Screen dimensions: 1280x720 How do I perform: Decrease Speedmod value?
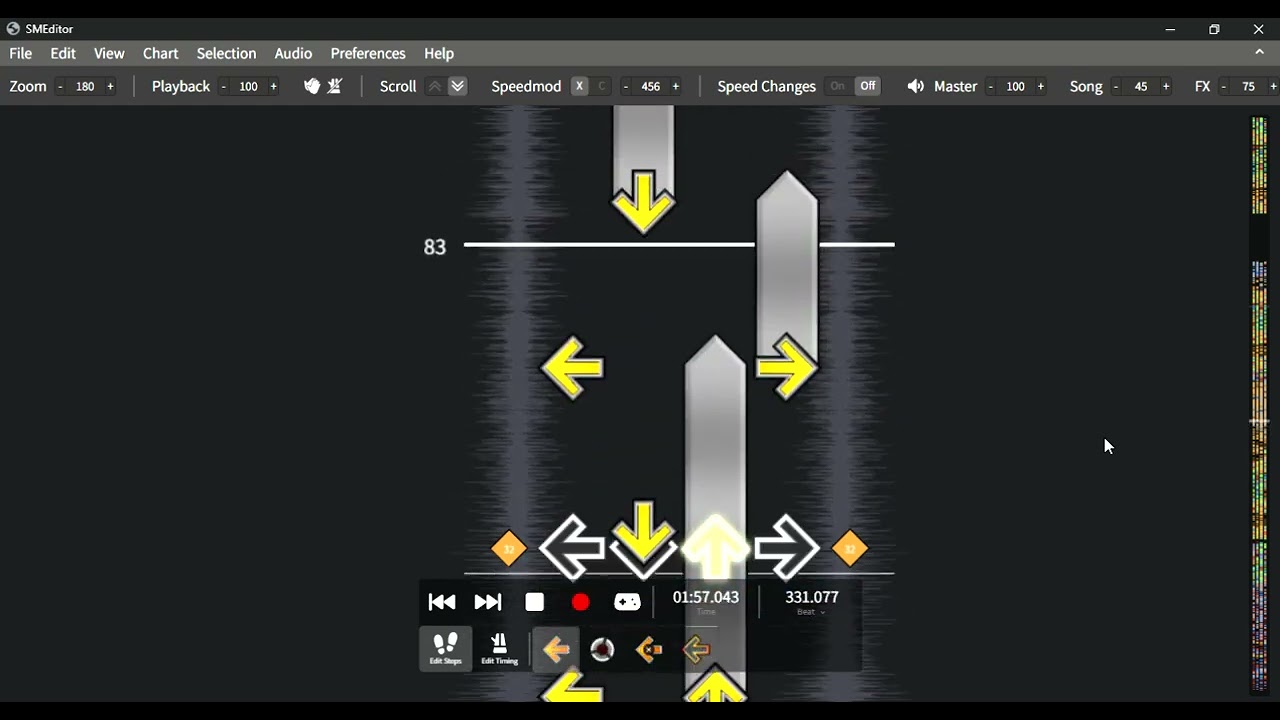pos(626,86)
